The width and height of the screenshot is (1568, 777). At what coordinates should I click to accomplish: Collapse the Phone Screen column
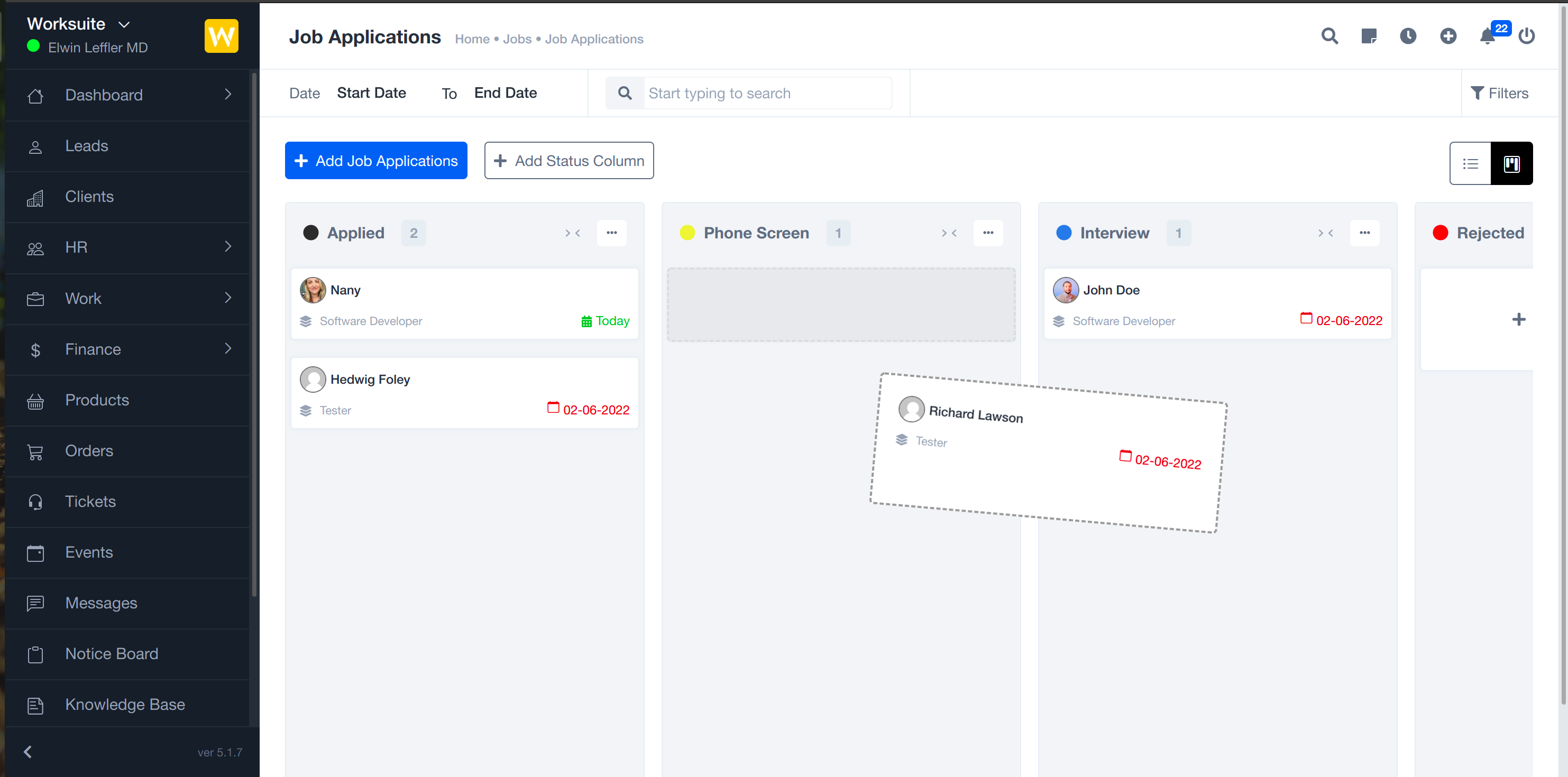point(949,233)
